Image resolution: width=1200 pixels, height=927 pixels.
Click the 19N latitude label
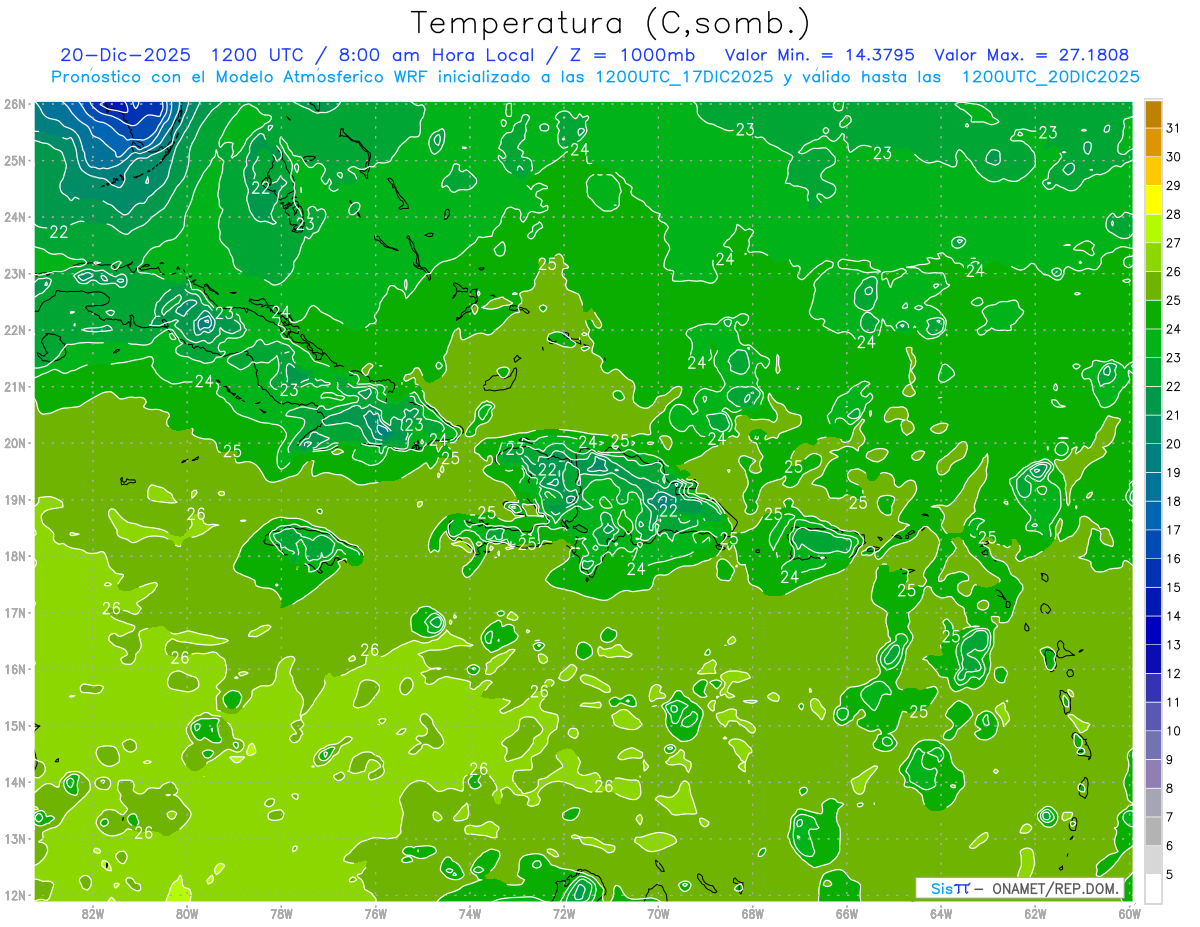[x=14, y=499]
